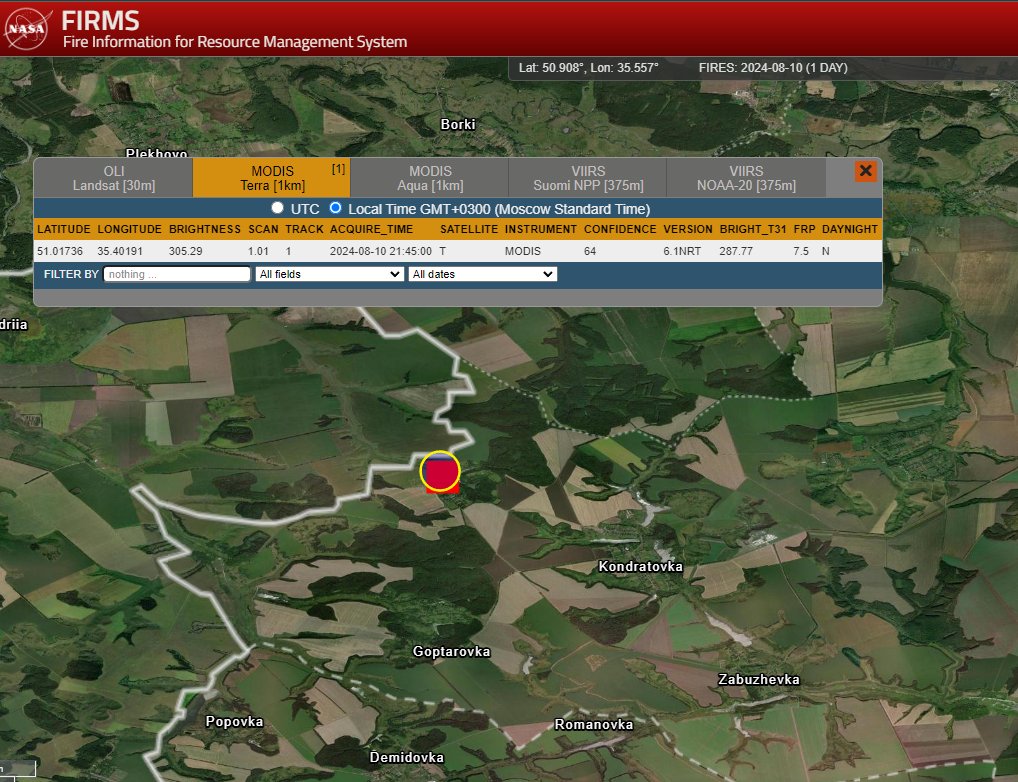Screen dimensions: 1018x782
Task: Click the Borki map label
Action: 458,124
